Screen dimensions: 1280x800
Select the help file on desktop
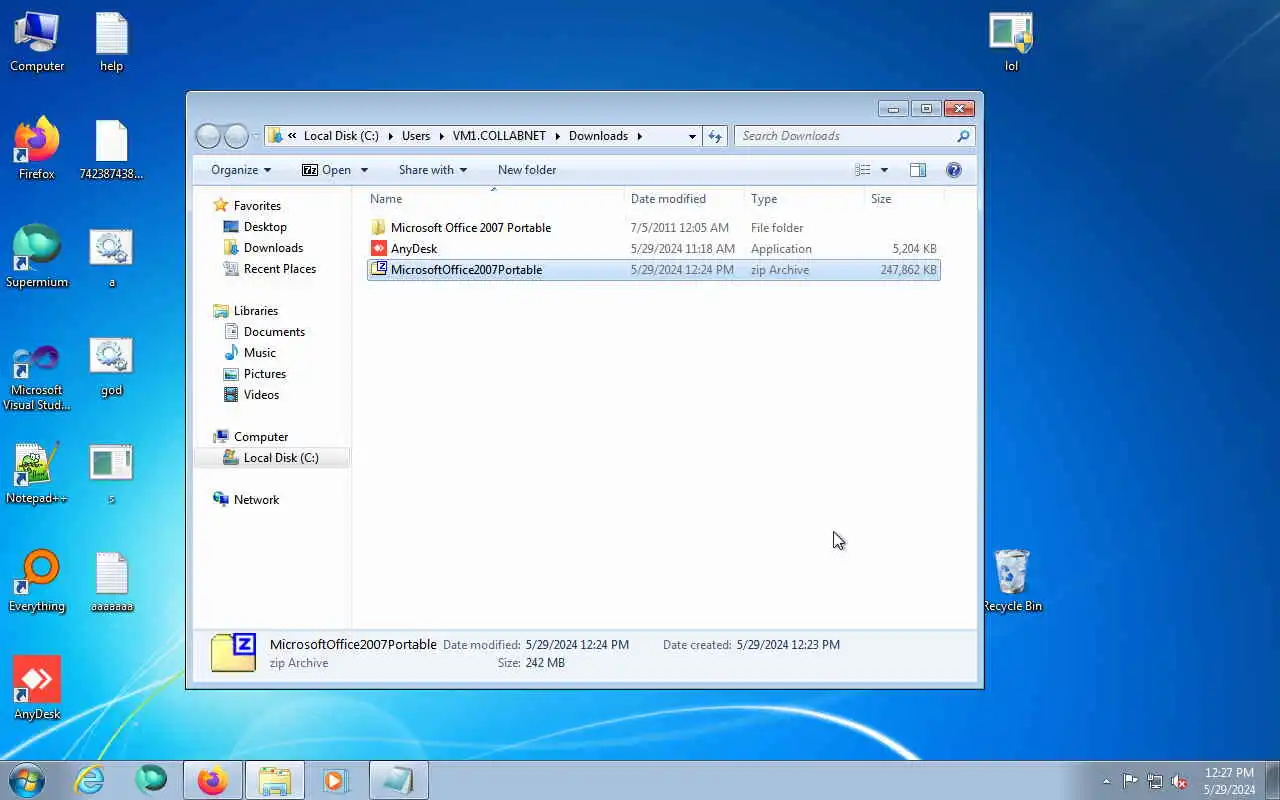pos(111,41)
